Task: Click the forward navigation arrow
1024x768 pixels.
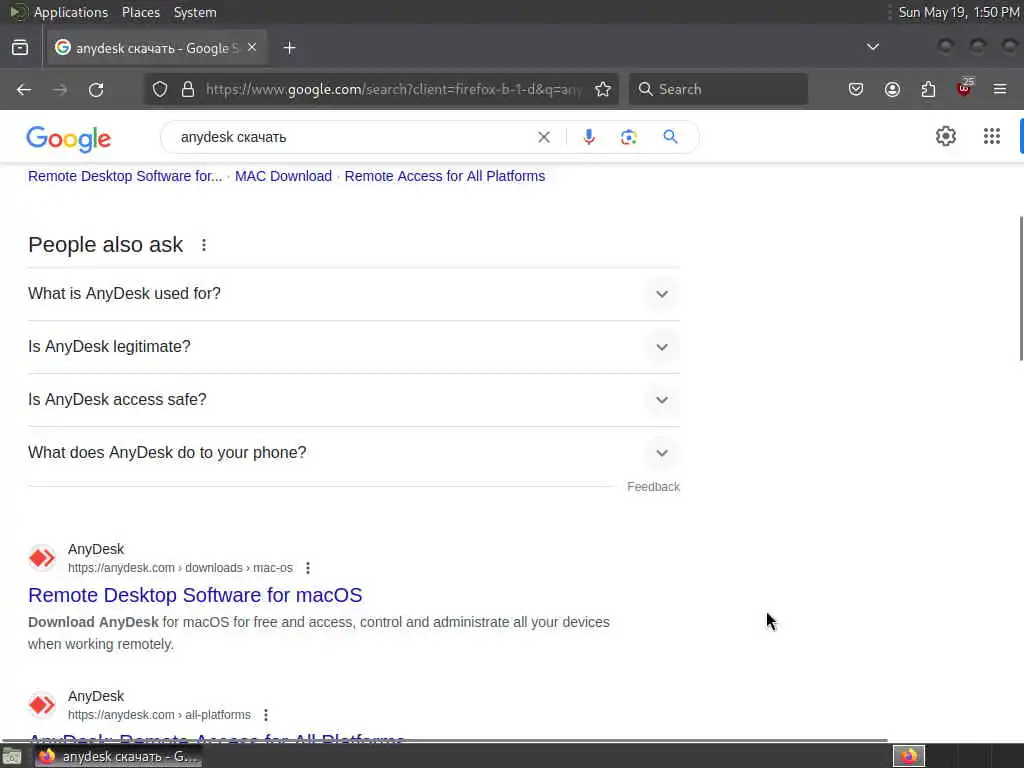Action: coord(60,89)
